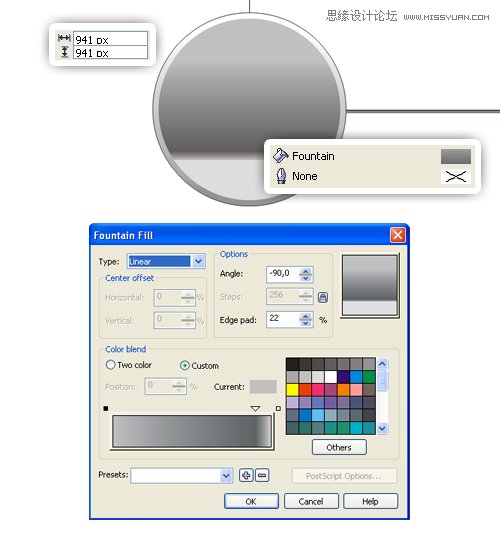The image size is (500, 541).
Task: Pick the yellow swatch in the palette
Action: tap(292, 390)
